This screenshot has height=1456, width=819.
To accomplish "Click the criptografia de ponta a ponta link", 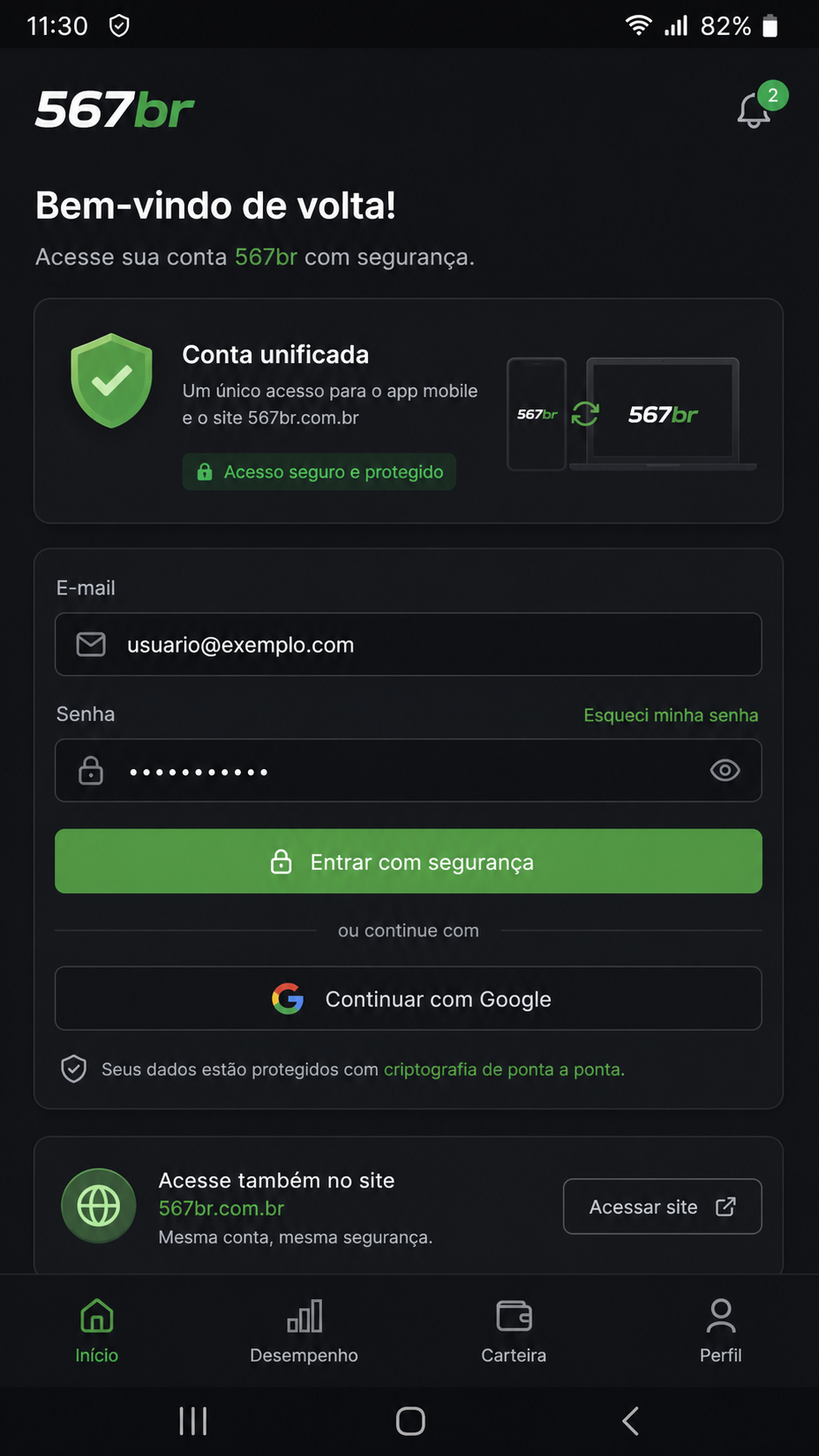I will pos(504,1069).
